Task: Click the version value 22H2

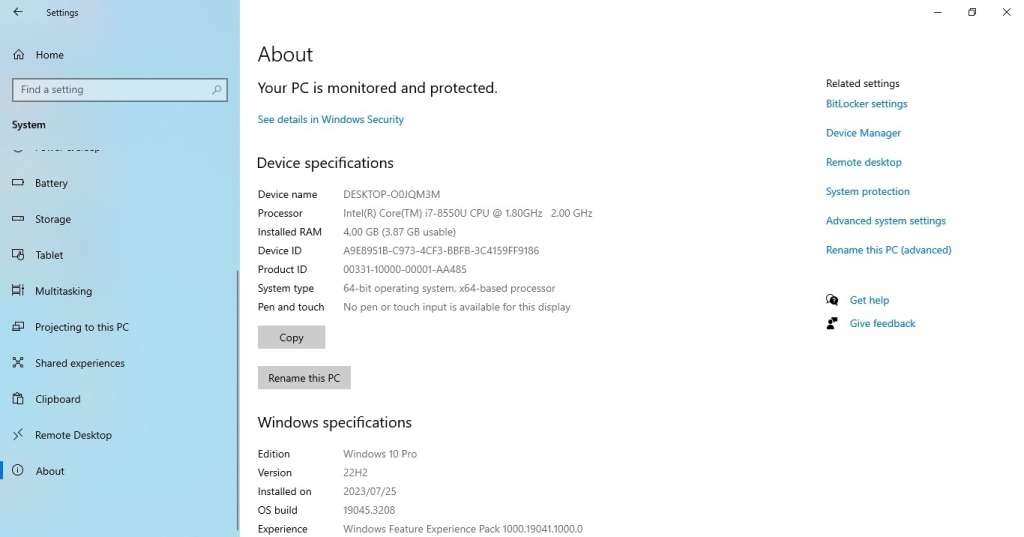Action: [355, 472]
